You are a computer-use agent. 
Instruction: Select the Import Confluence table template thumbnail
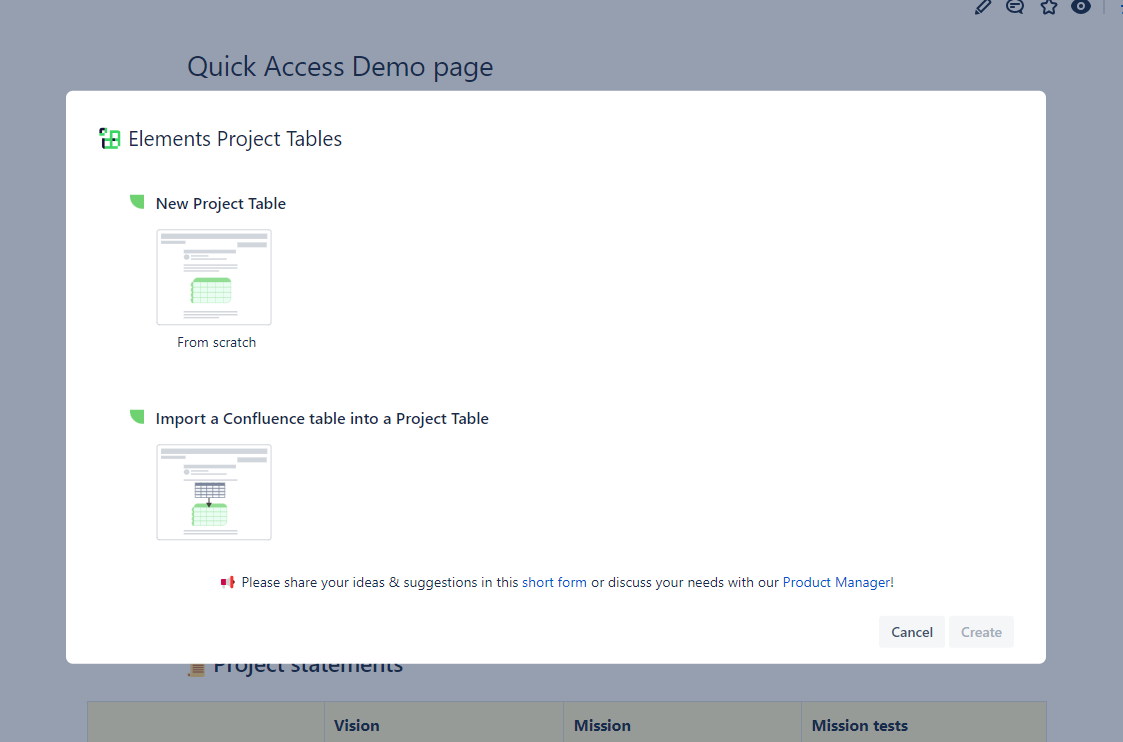[214, 492]
